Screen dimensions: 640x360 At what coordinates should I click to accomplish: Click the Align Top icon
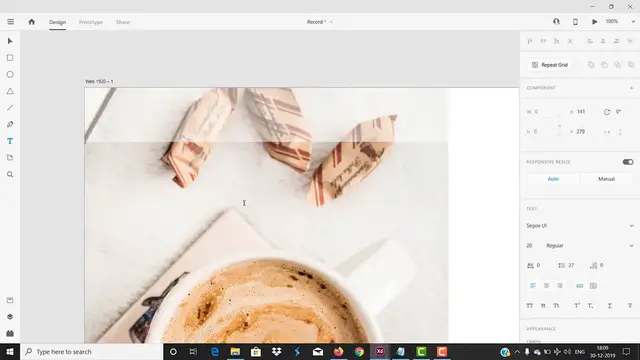coord(530,41)
